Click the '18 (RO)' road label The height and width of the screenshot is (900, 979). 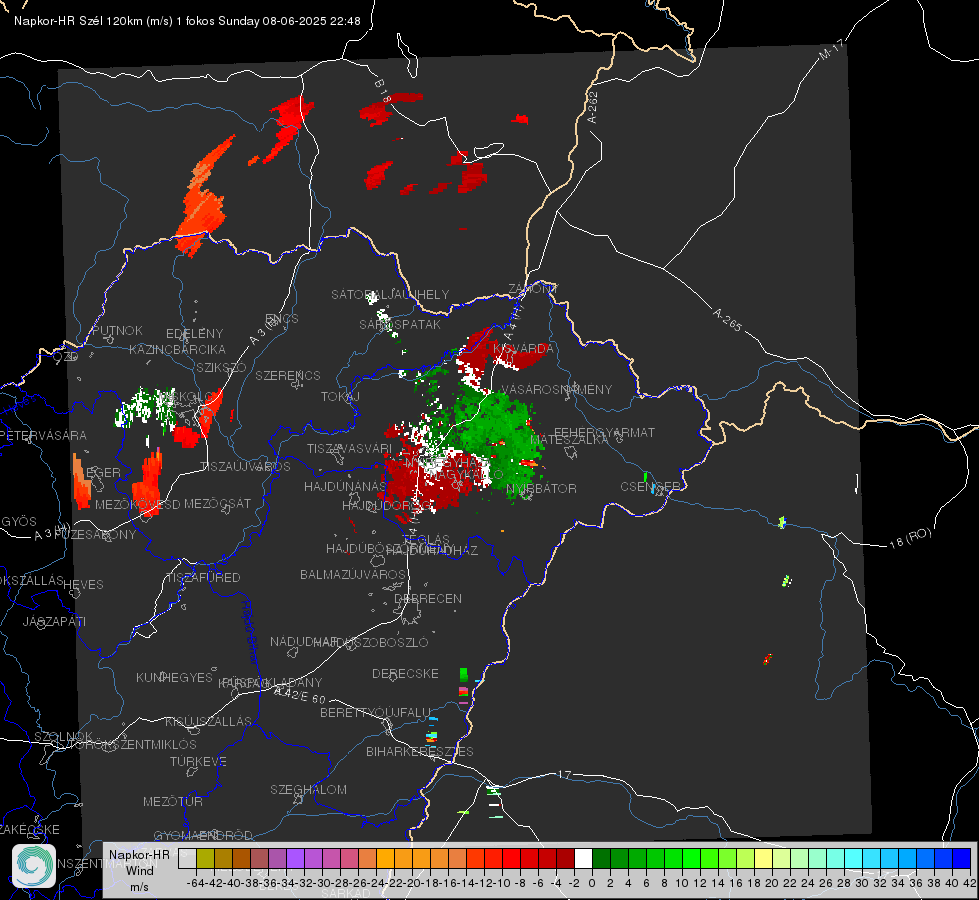(x=910, y=538)
